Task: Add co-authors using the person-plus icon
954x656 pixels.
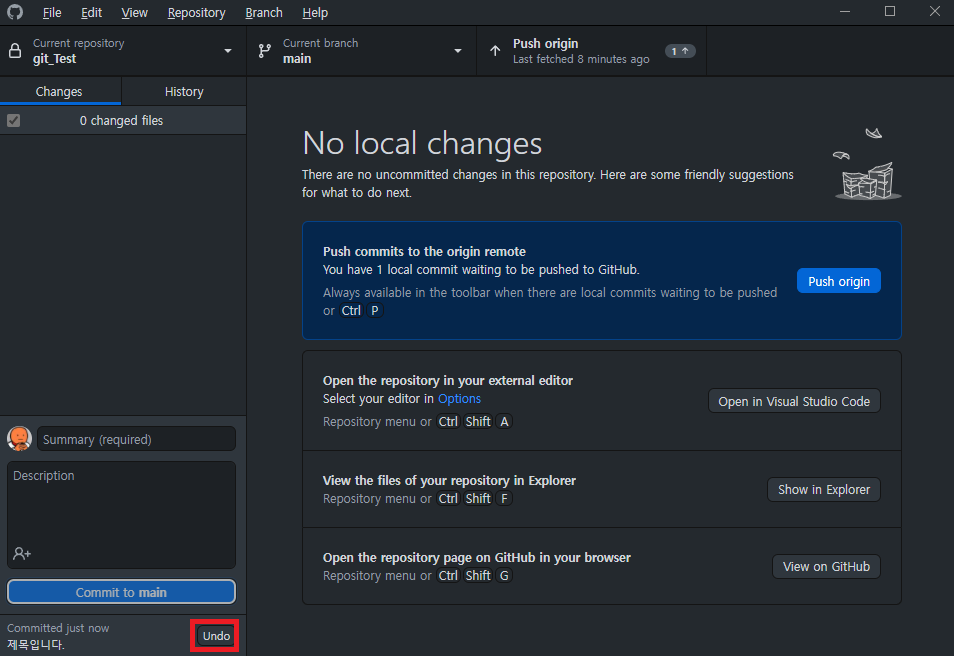Action: point(22,553)
